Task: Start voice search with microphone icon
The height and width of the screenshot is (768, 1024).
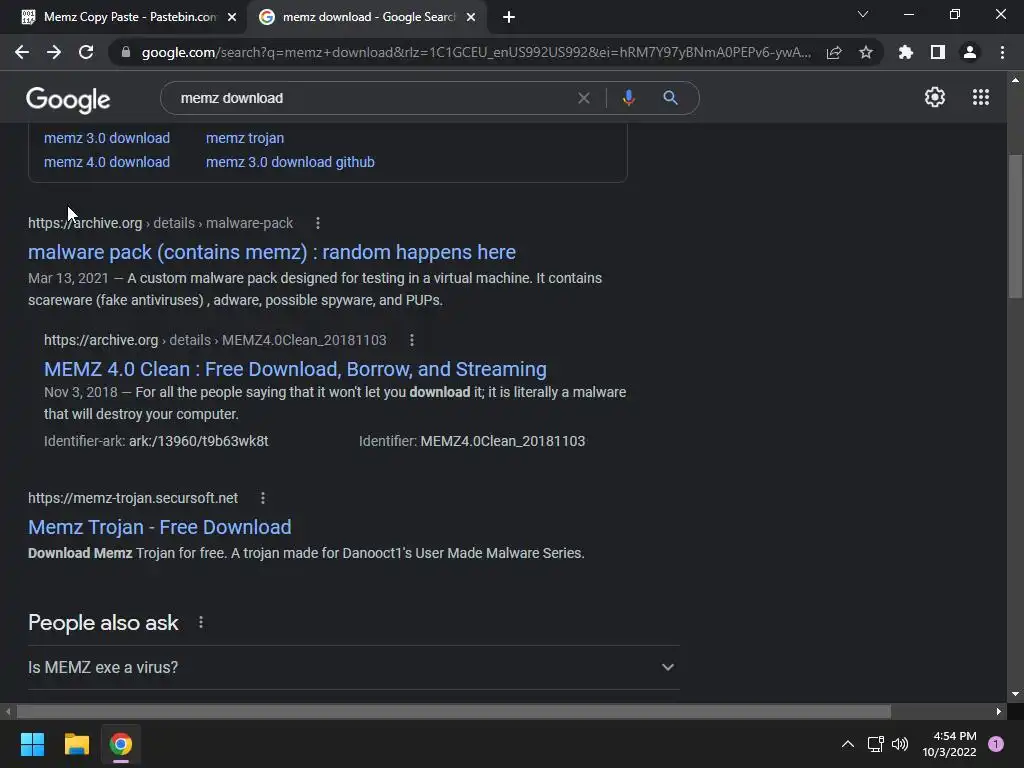Action: 628,98
